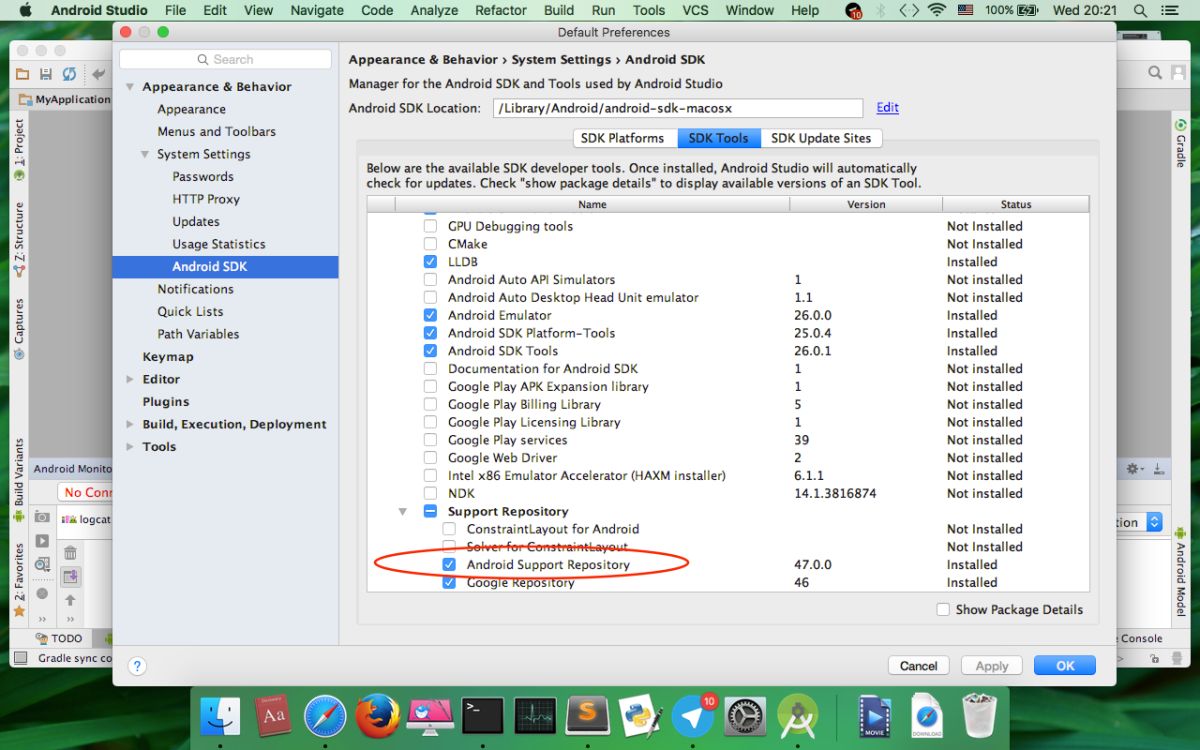
Task: Click search-everywhere magnifier in Android Studio window
Action: coord(1154,73)
